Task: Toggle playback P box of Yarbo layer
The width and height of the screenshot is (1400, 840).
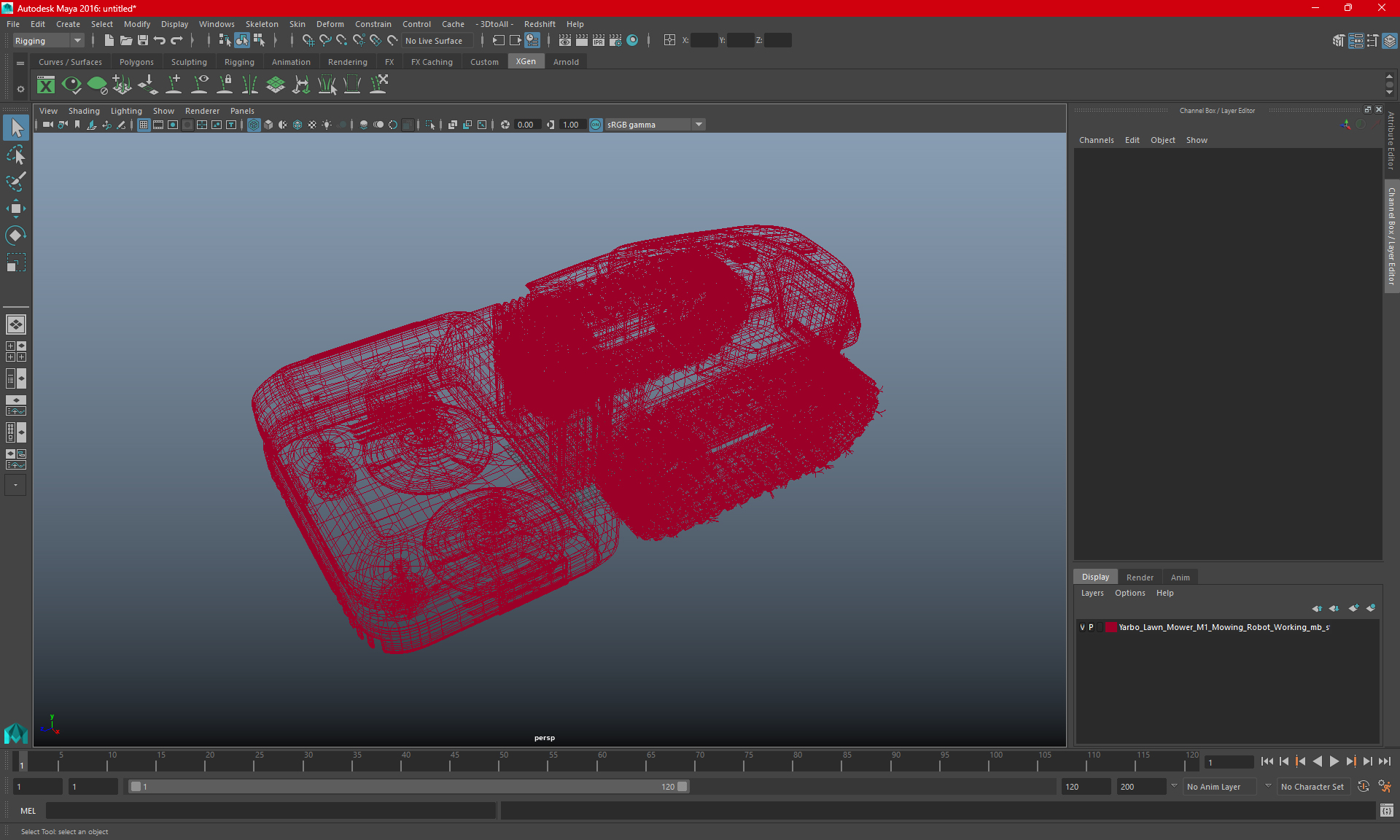Action: pos(1092,627)
